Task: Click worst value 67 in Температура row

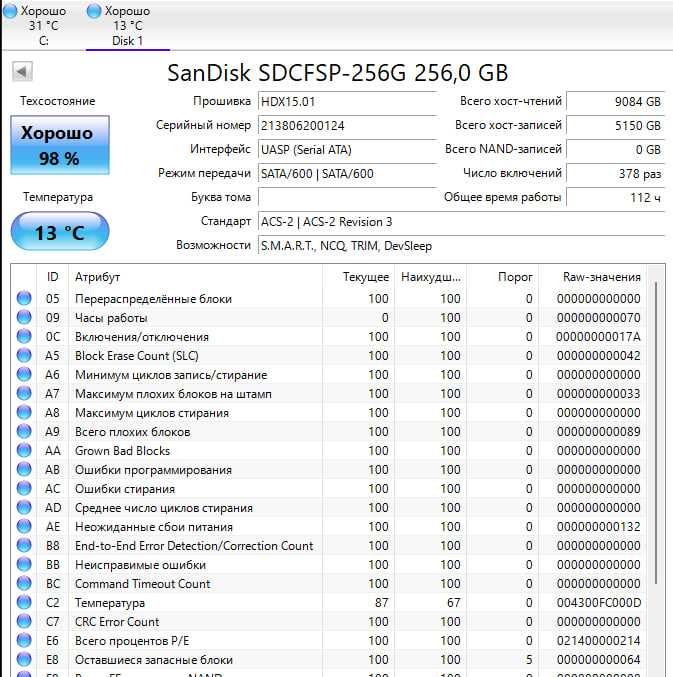Action: click(453, 603)
